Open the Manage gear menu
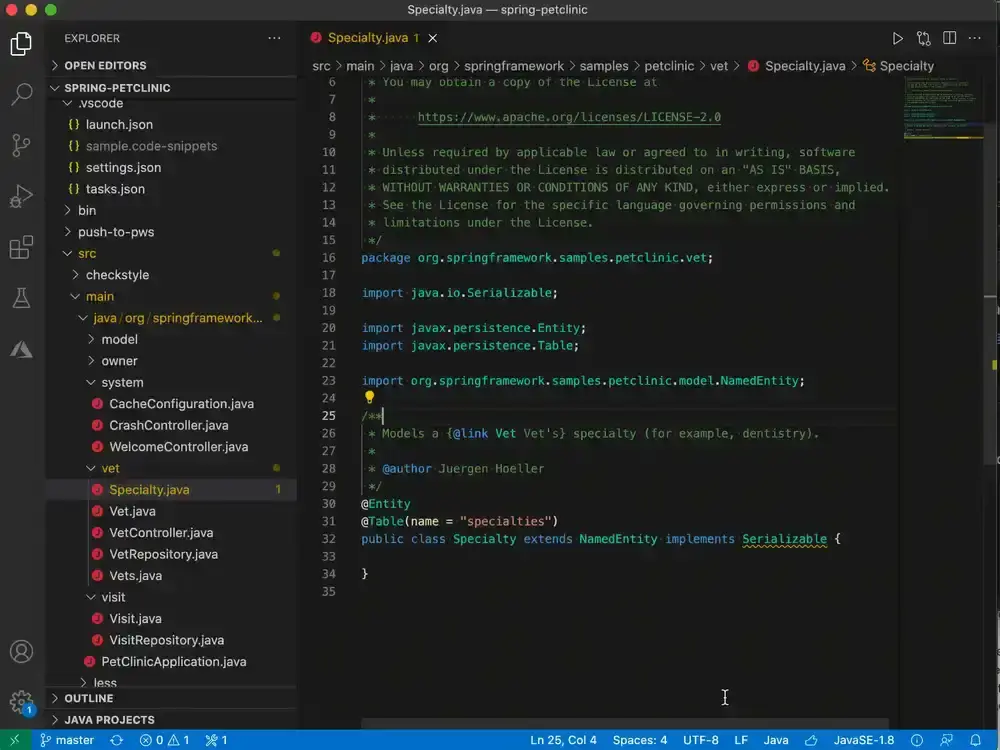 (x=22, y=702)
